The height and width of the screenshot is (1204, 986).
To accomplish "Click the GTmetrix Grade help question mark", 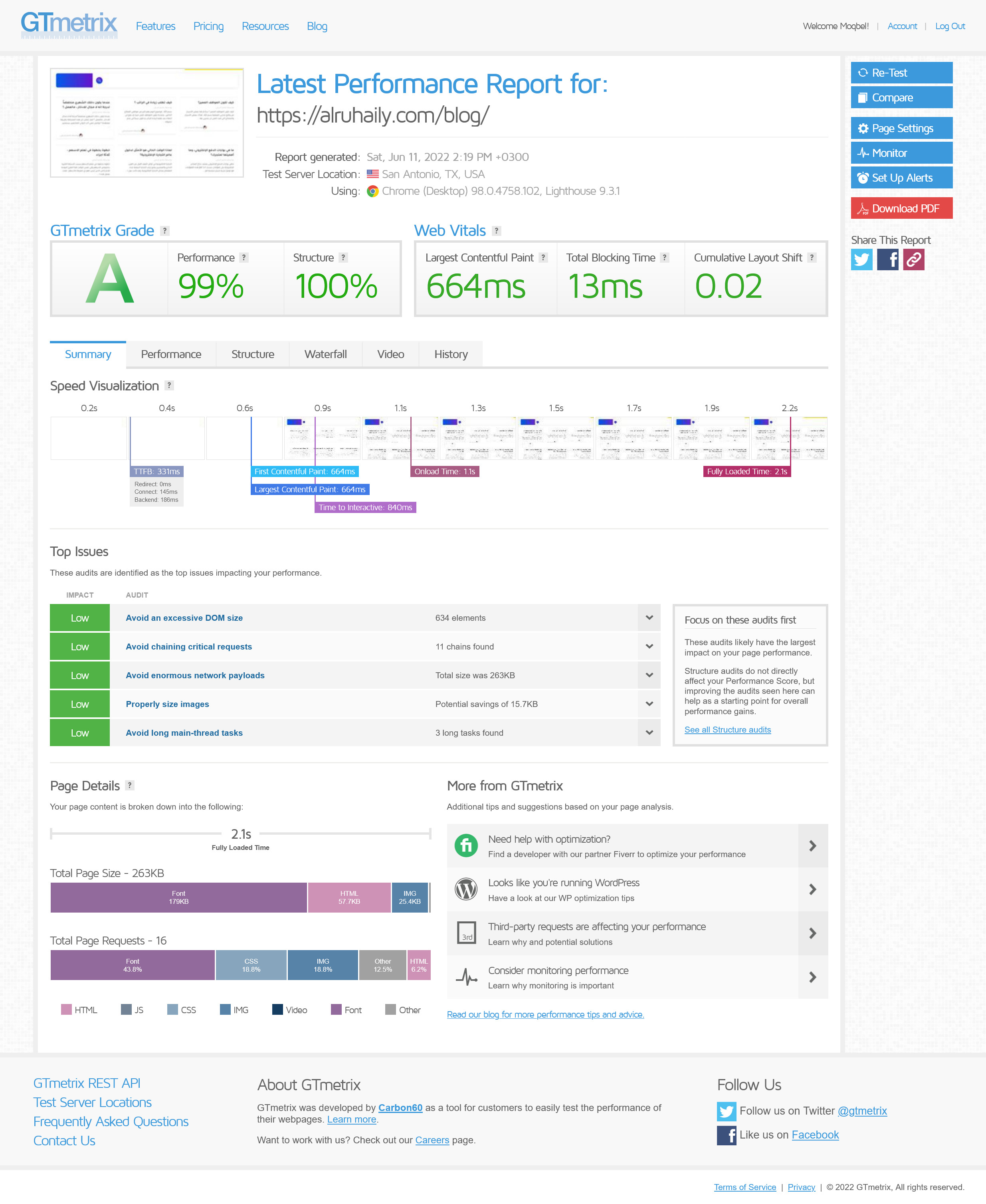I will point(165,231).
